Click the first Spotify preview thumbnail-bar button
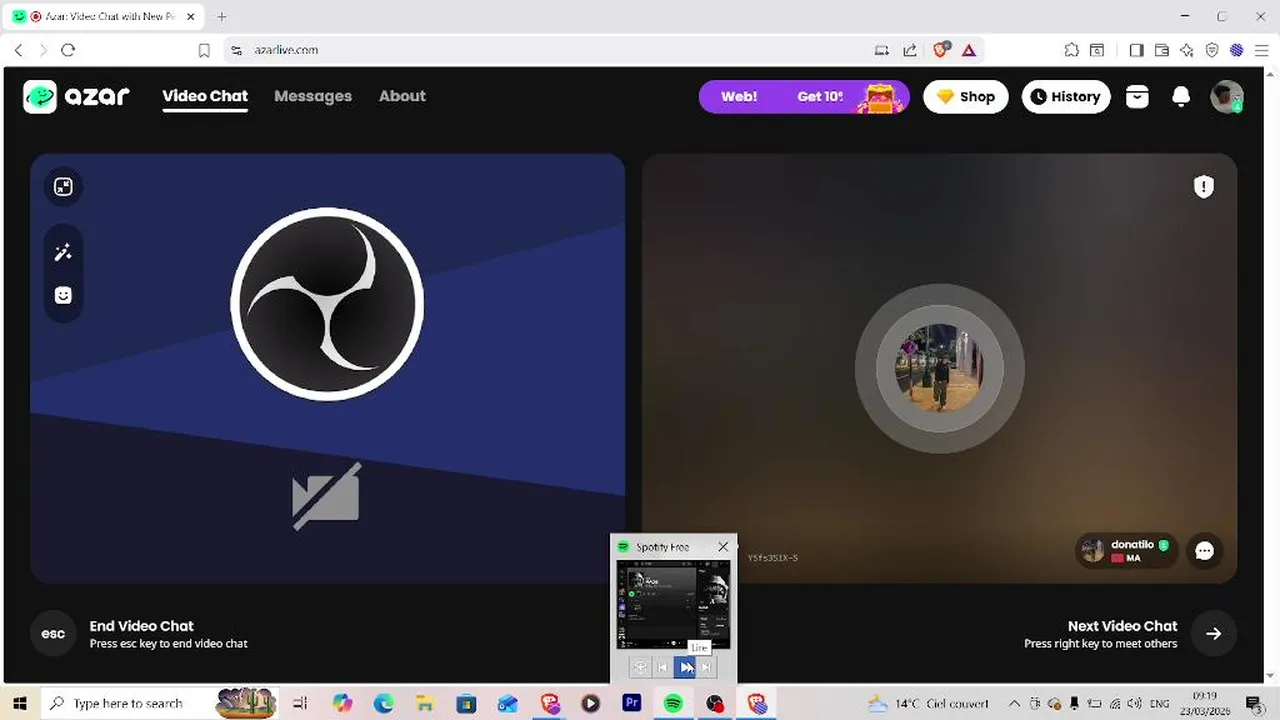This screenshot has height=720, width=1280. [640, 667]
